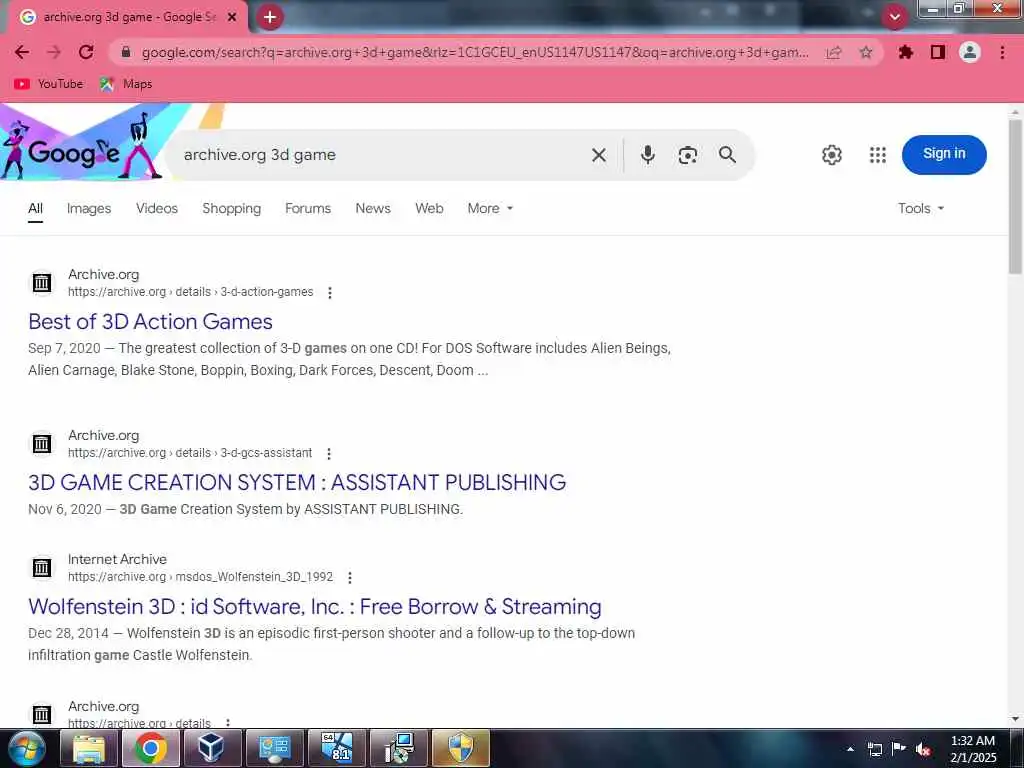Open the Action Center flag icon
Image resolution: width=1024 pixels, height=768 pixels.
[899, 749]
